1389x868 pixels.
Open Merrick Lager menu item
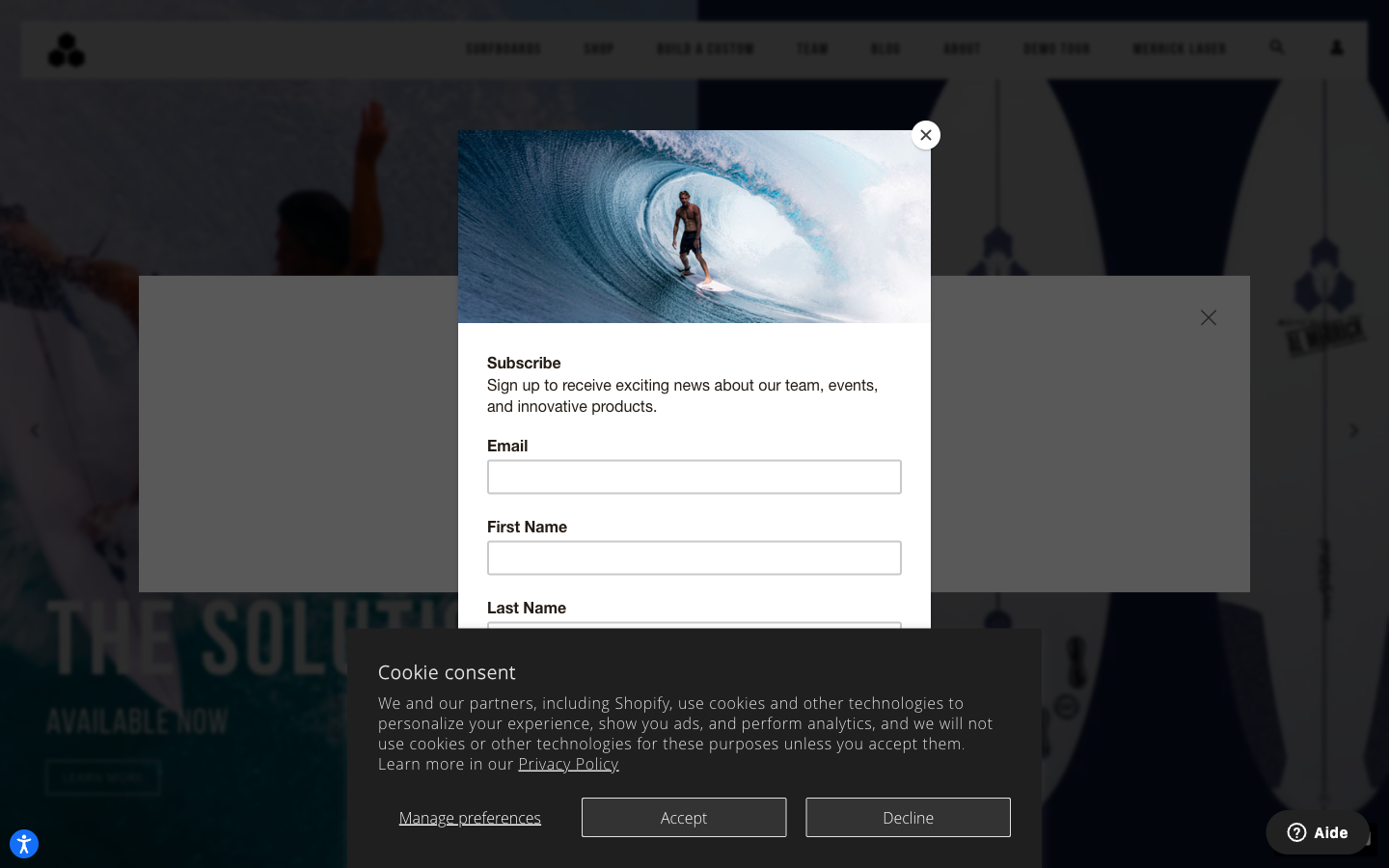[x=1180, y=48]
